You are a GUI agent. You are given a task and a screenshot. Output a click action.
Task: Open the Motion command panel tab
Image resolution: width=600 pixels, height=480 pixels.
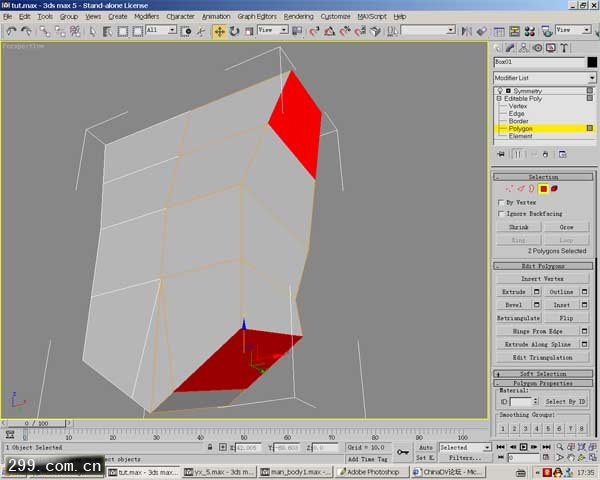tap(538, 48)
